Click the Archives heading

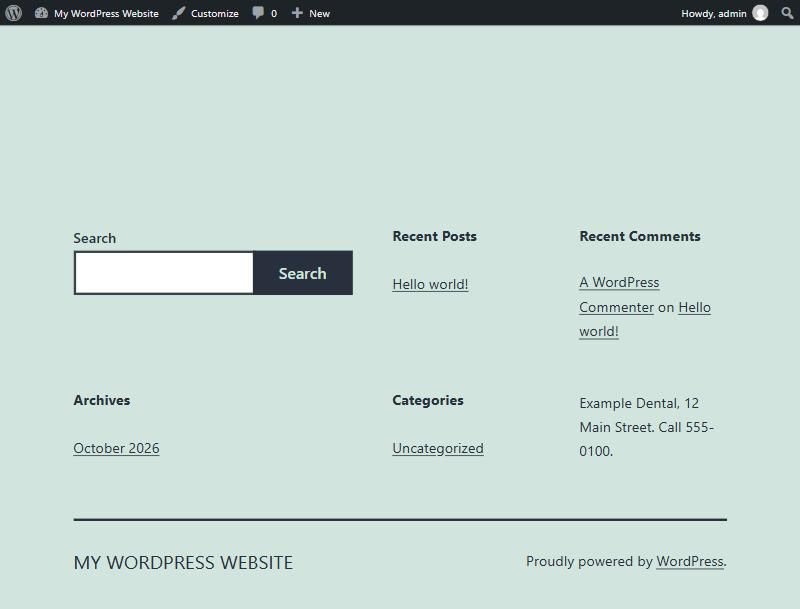(x=102, y=400)
